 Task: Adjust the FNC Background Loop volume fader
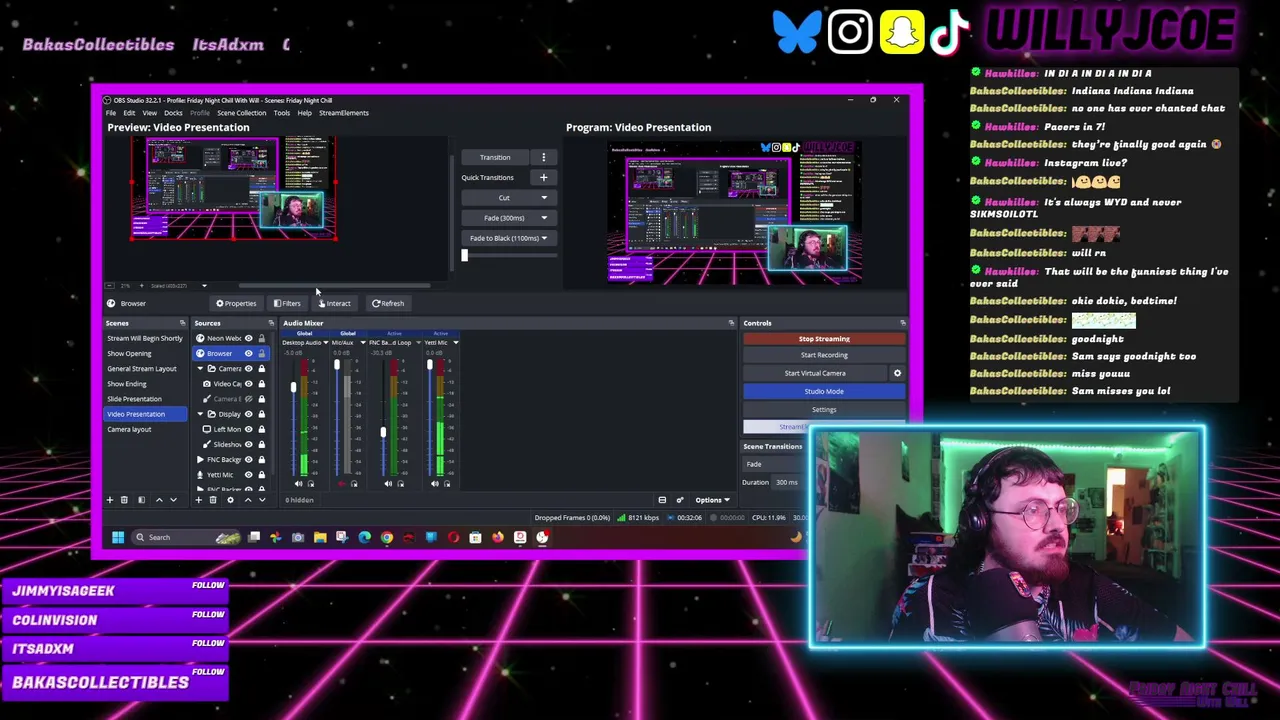pyautogui.click(x=382, y=433)
